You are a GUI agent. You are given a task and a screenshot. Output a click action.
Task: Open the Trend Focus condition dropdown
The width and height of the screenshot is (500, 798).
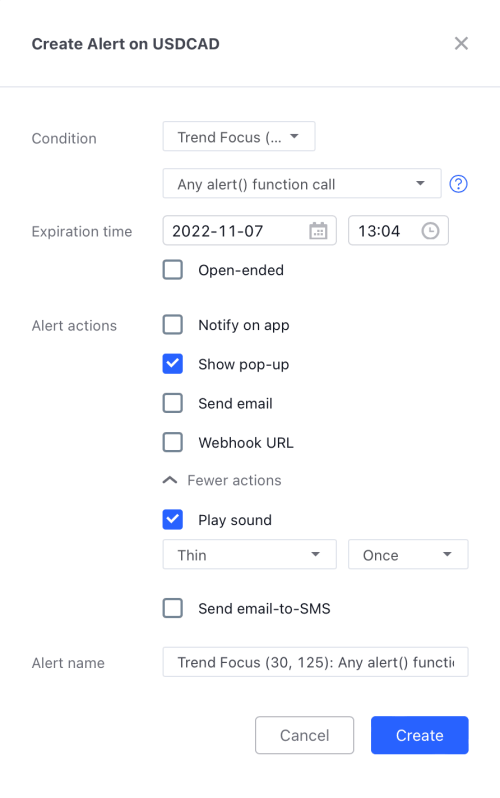click(239, 136)
